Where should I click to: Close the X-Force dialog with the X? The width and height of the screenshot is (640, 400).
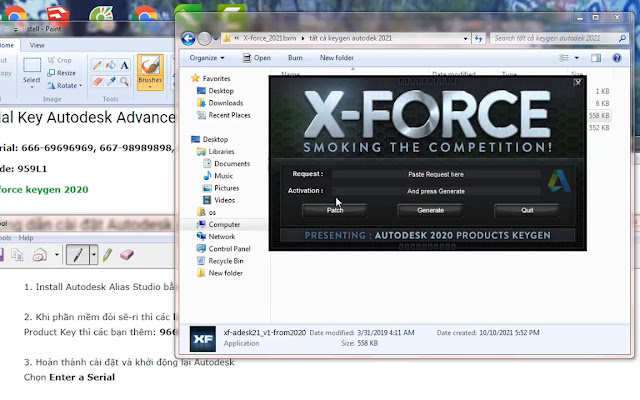(578, 82)
